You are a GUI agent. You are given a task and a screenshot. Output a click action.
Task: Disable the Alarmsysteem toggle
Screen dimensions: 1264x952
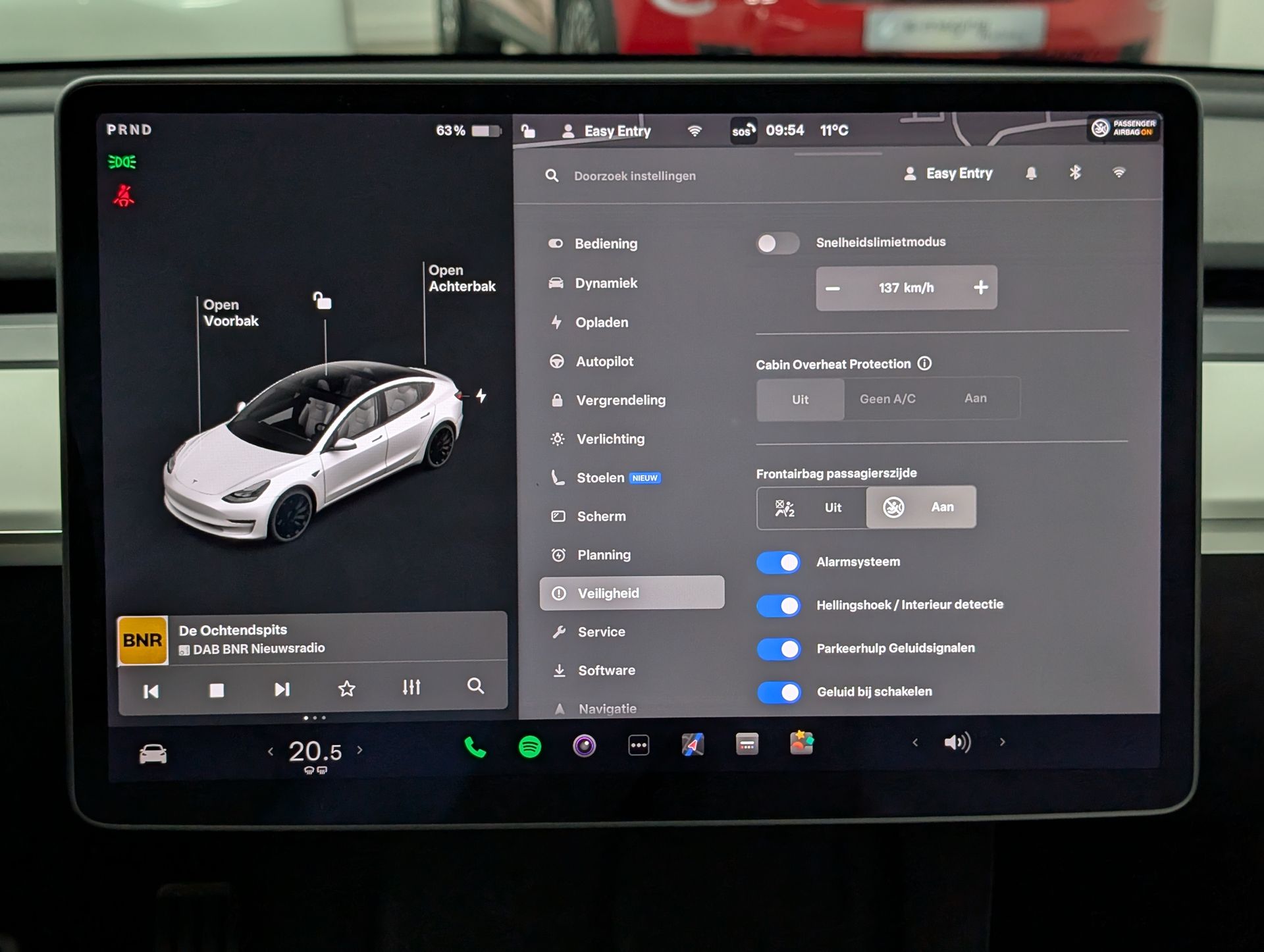pyautogui.click(x=778, y=563)
